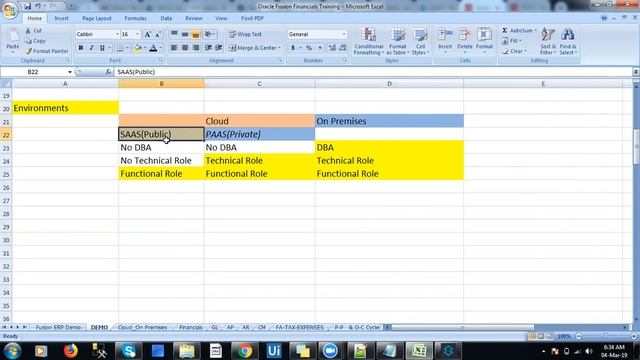Click the Fill button in Editing
This screenshot has width=640, height=360.
click(512, 41)
